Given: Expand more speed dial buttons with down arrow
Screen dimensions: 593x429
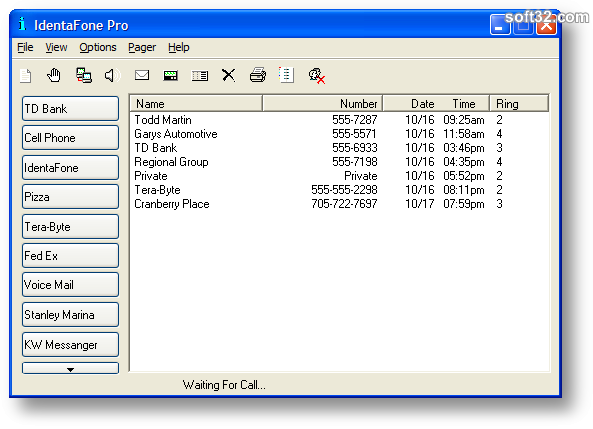Looking at the screenshot, I should tap(70, 368).
